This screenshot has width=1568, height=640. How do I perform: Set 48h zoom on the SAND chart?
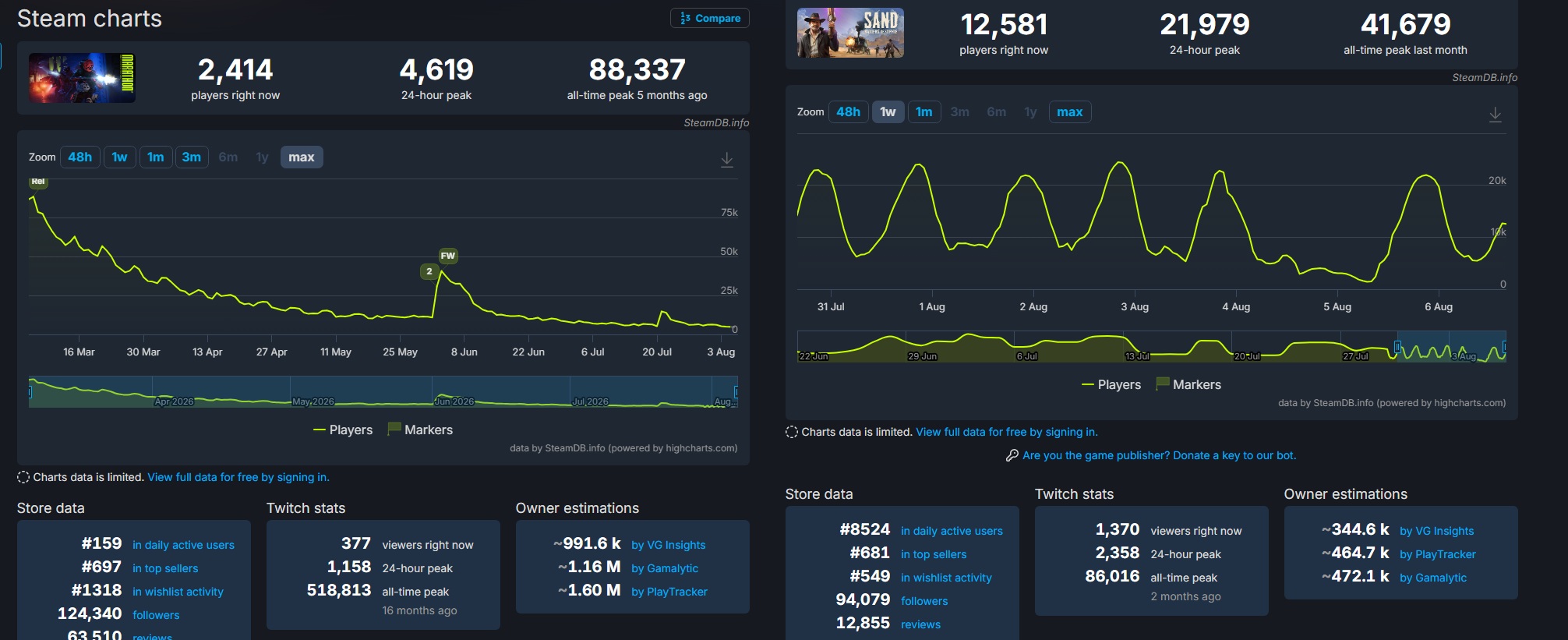tap(849, 112)
